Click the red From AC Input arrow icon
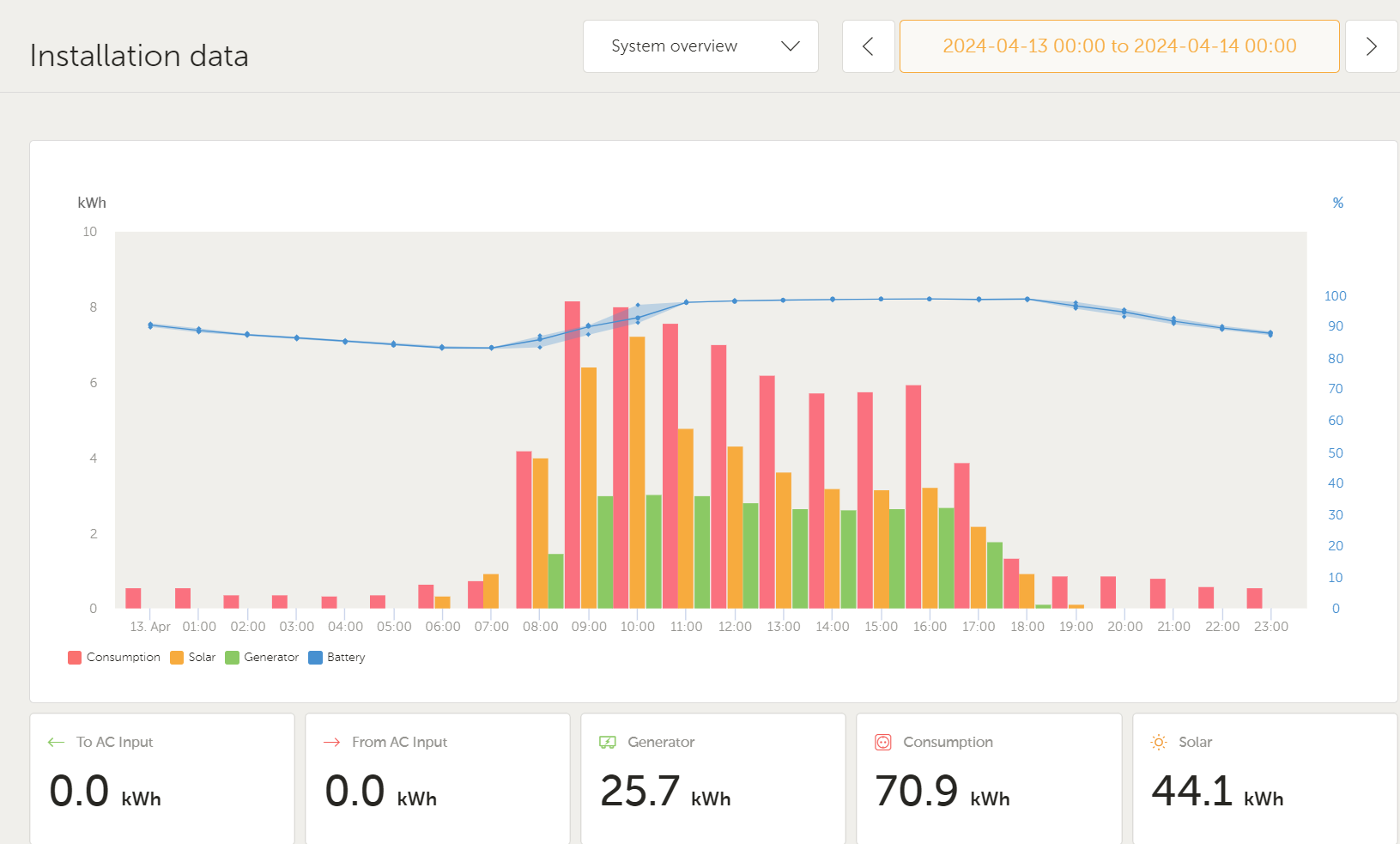 pos(332,743)
